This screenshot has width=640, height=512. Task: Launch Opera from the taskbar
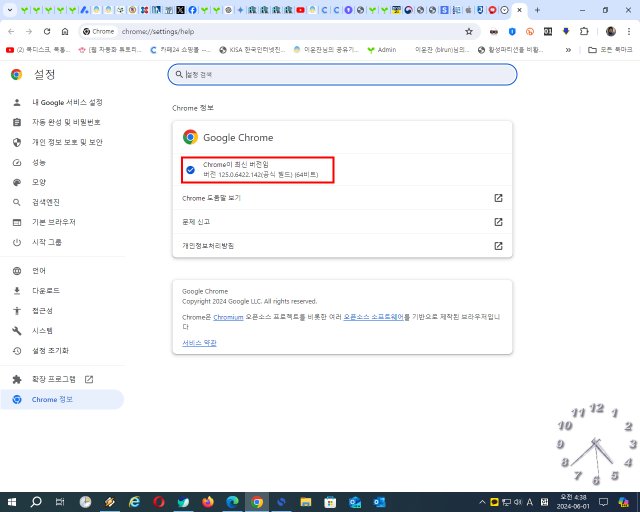tap(159, 502)
